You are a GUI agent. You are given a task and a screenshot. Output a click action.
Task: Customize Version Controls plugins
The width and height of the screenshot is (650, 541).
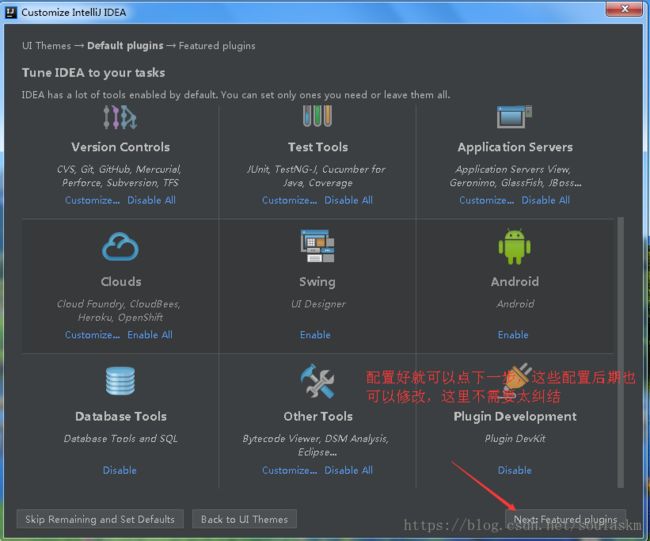click(x=92, y=200)
